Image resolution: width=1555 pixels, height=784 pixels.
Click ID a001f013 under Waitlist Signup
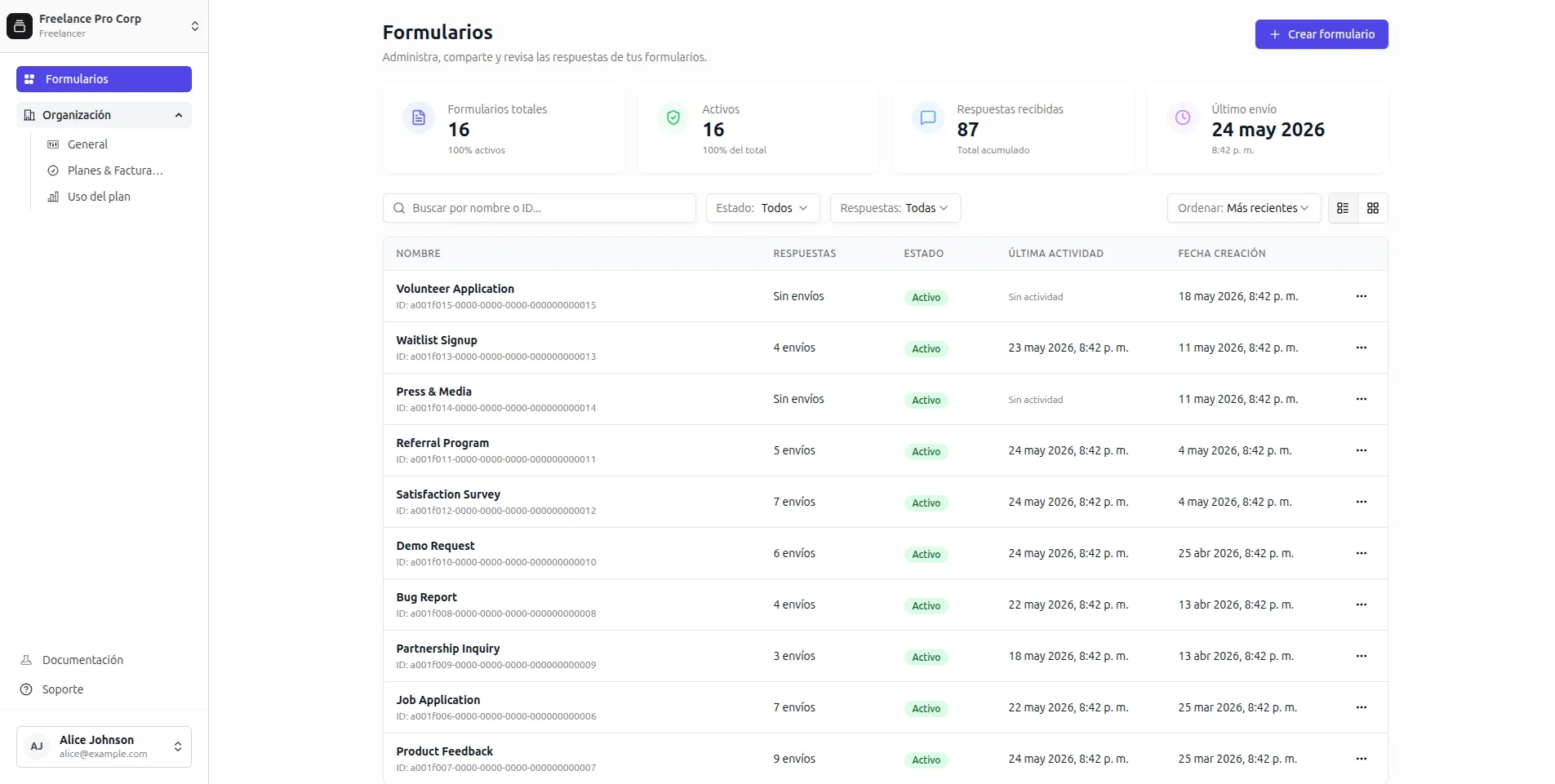495,357
